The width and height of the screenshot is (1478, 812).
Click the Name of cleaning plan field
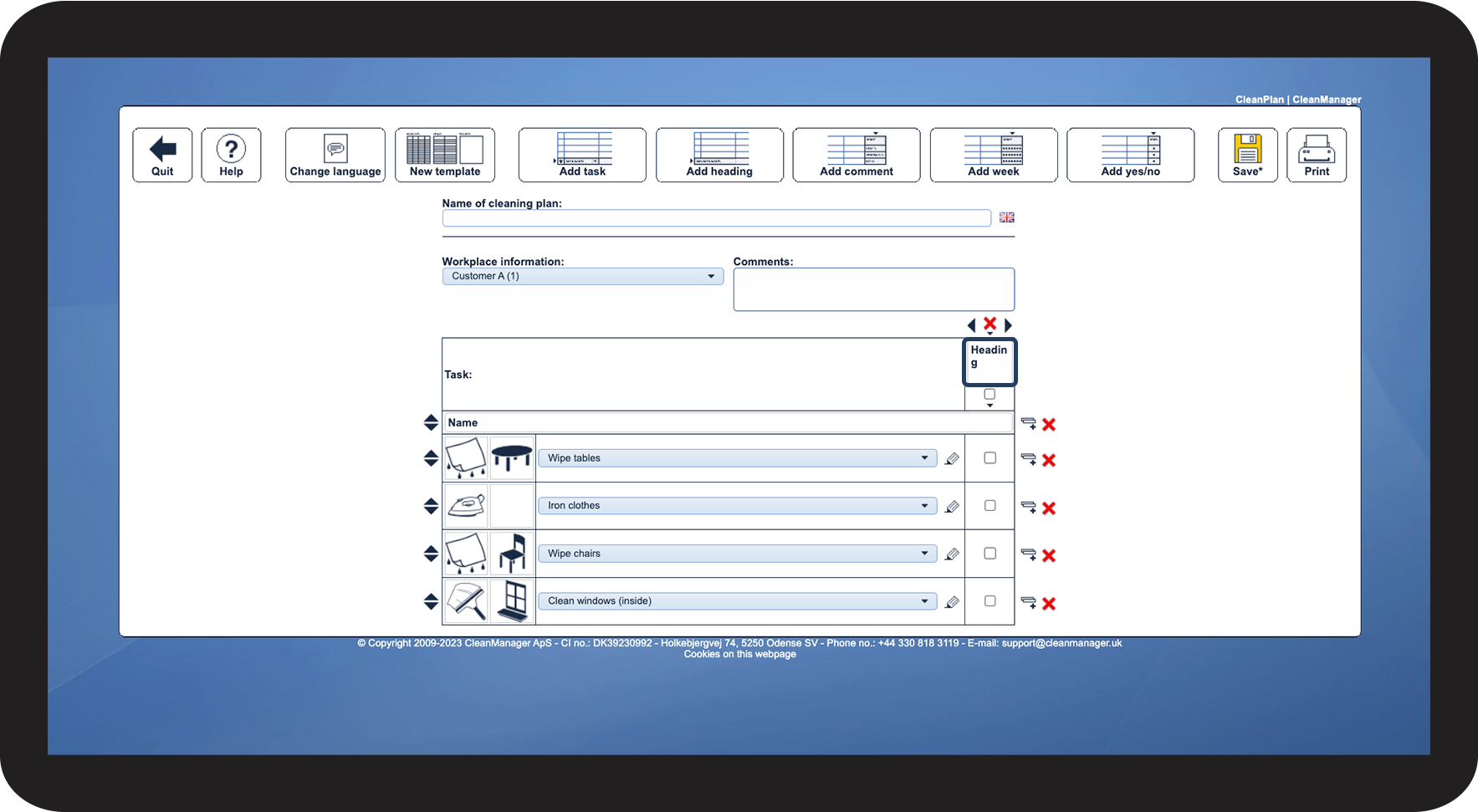[x=717, y=218]
